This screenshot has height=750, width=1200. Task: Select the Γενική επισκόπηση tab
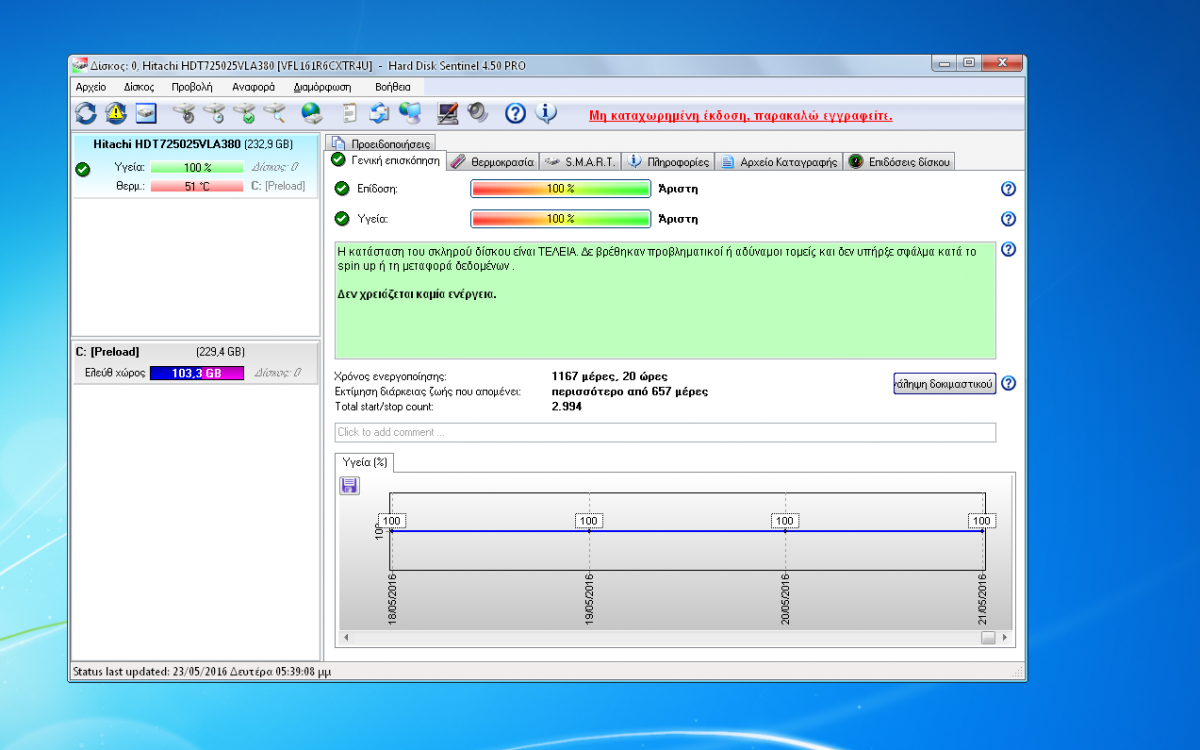point(385,161)
